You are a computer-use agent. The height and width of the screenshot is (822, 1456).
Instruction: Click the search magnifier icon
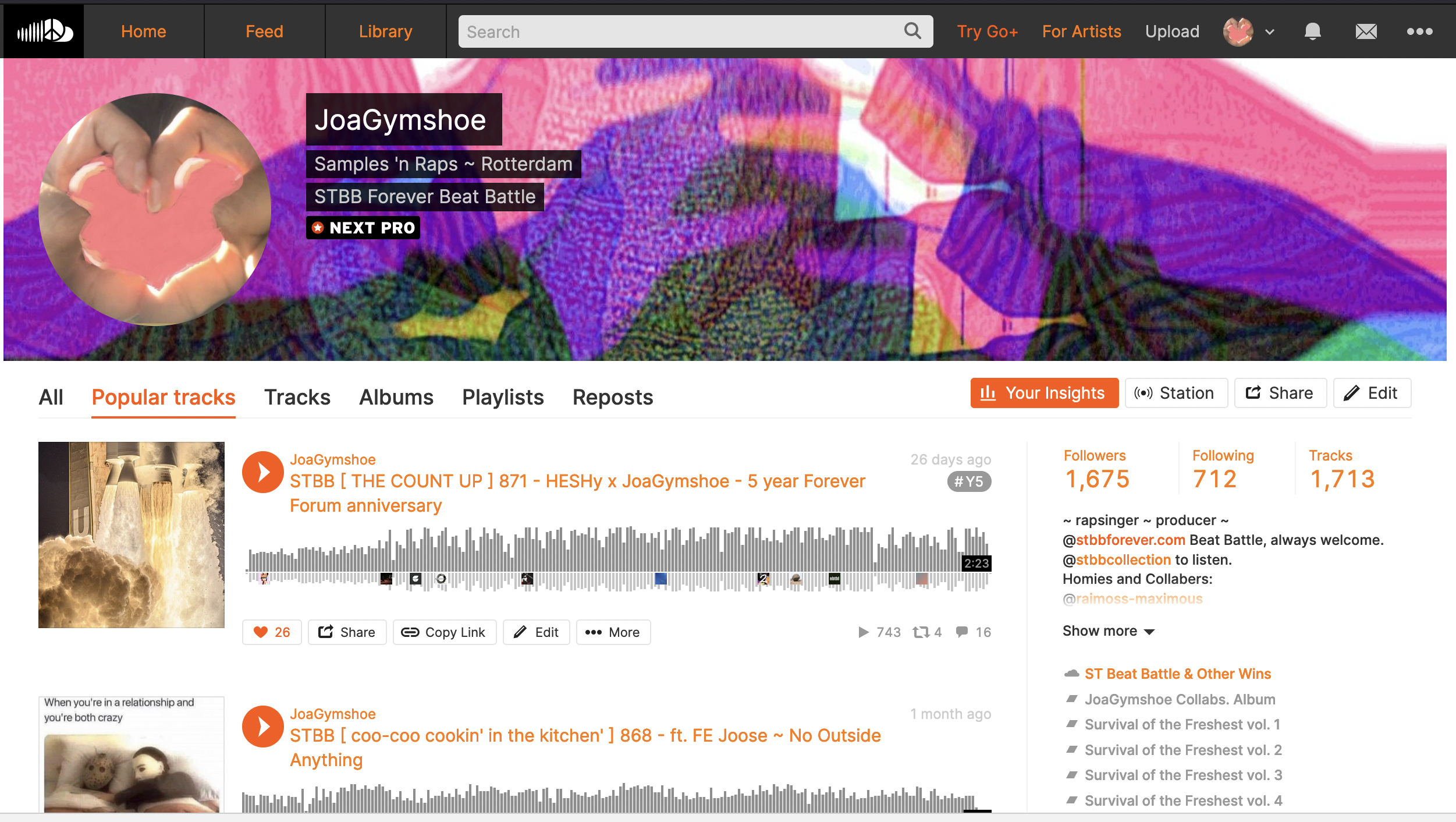click(912, 31)
